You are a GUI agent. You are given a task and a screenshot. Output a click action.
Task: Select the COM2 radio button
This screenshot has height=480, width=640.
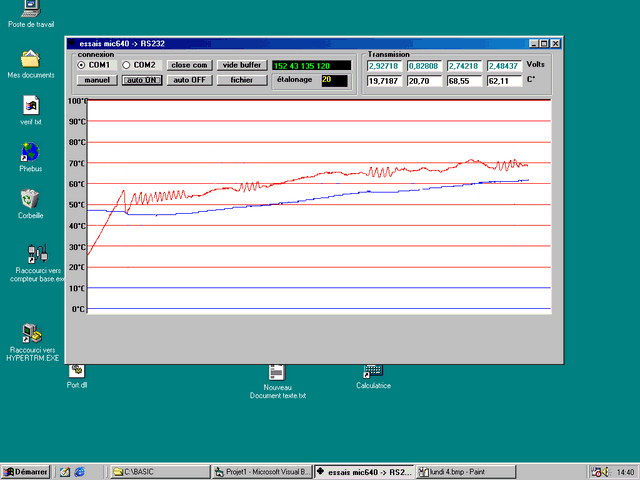127,65
